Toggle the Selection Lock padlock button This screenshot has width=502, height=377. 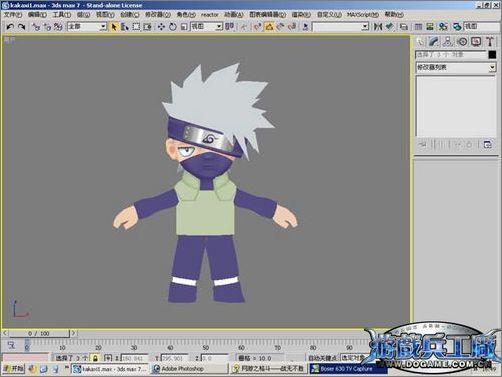click(95, 358)
